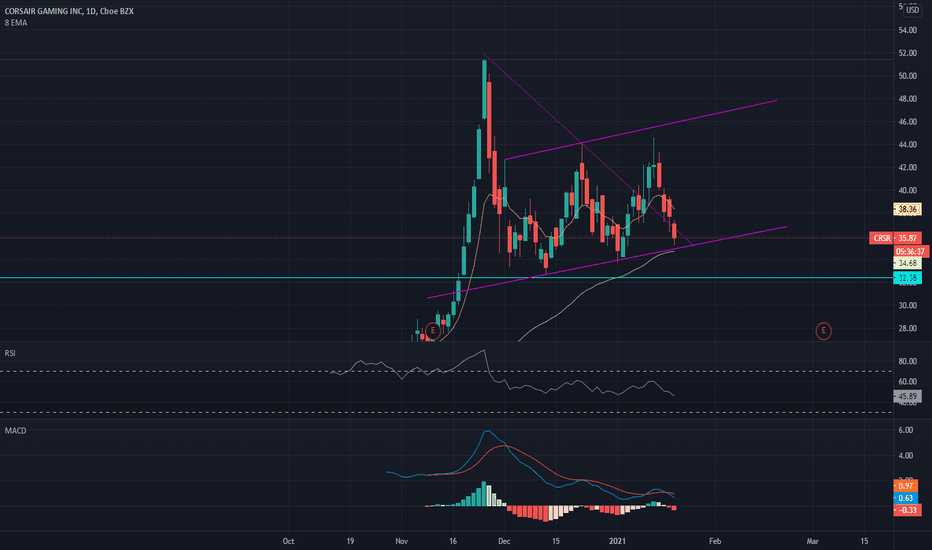The width and height of the screenshot is (932, 550).
Task: Click the 6.00 MACD axis label
Action: [906, 430]
